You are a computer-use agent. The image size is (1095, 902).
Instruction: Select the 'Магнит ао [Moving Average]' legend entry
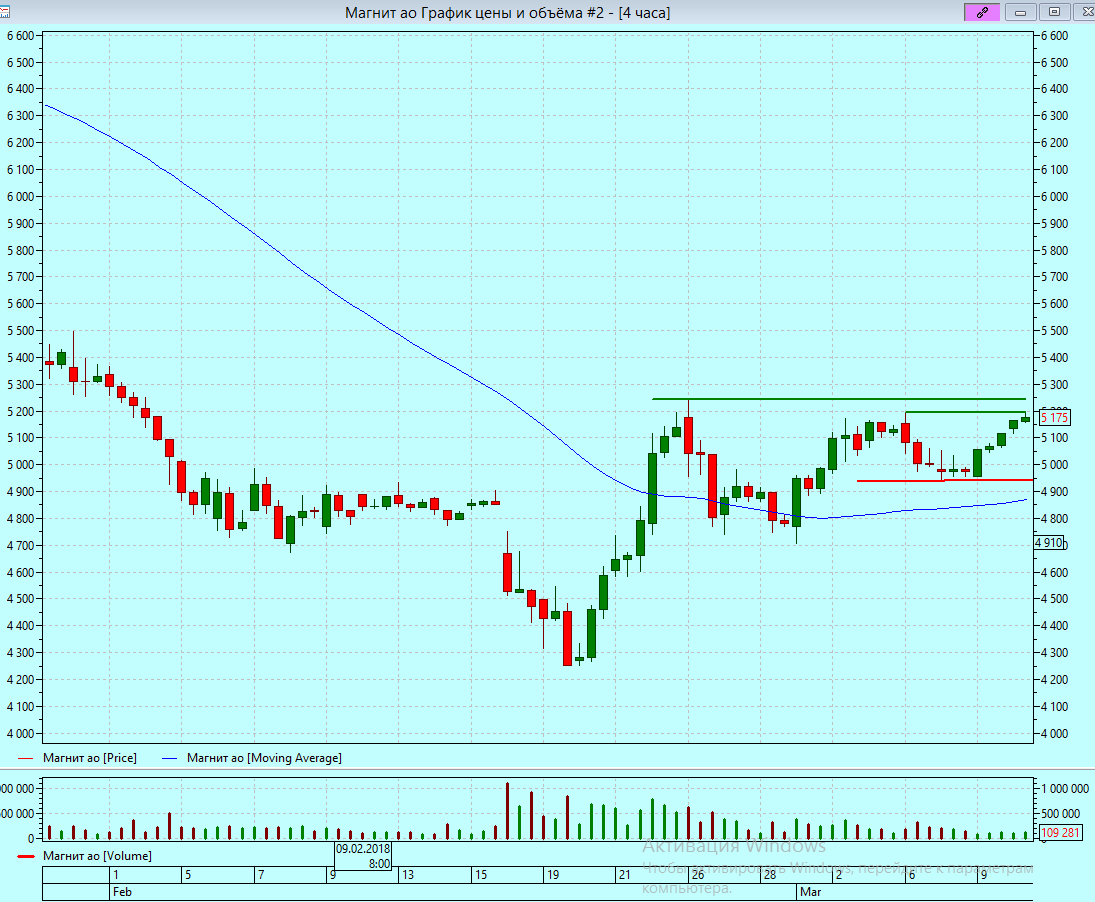tap(264, 757)
